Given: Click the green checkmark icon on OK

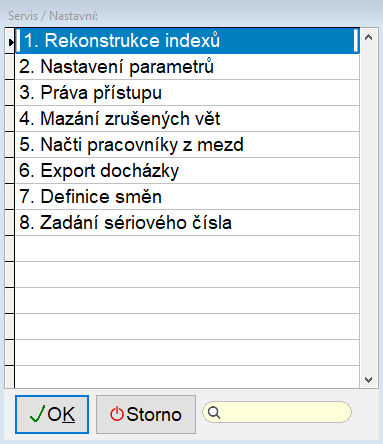Looking at the screenshot, I should pyautogui.click(x=37, y=414).
